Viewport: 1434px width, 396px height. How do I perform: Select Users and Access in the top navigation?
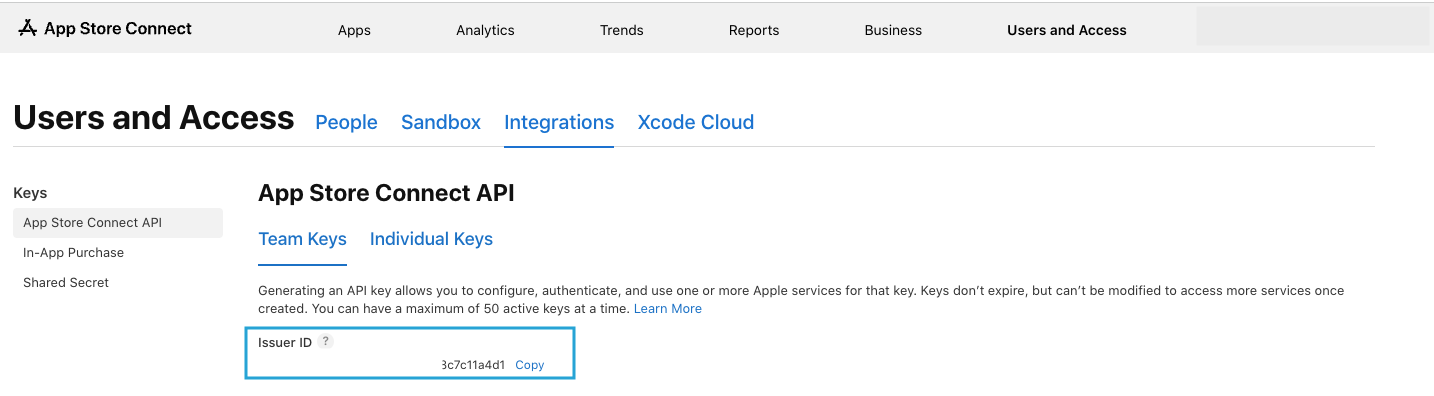click(1067, 30)
